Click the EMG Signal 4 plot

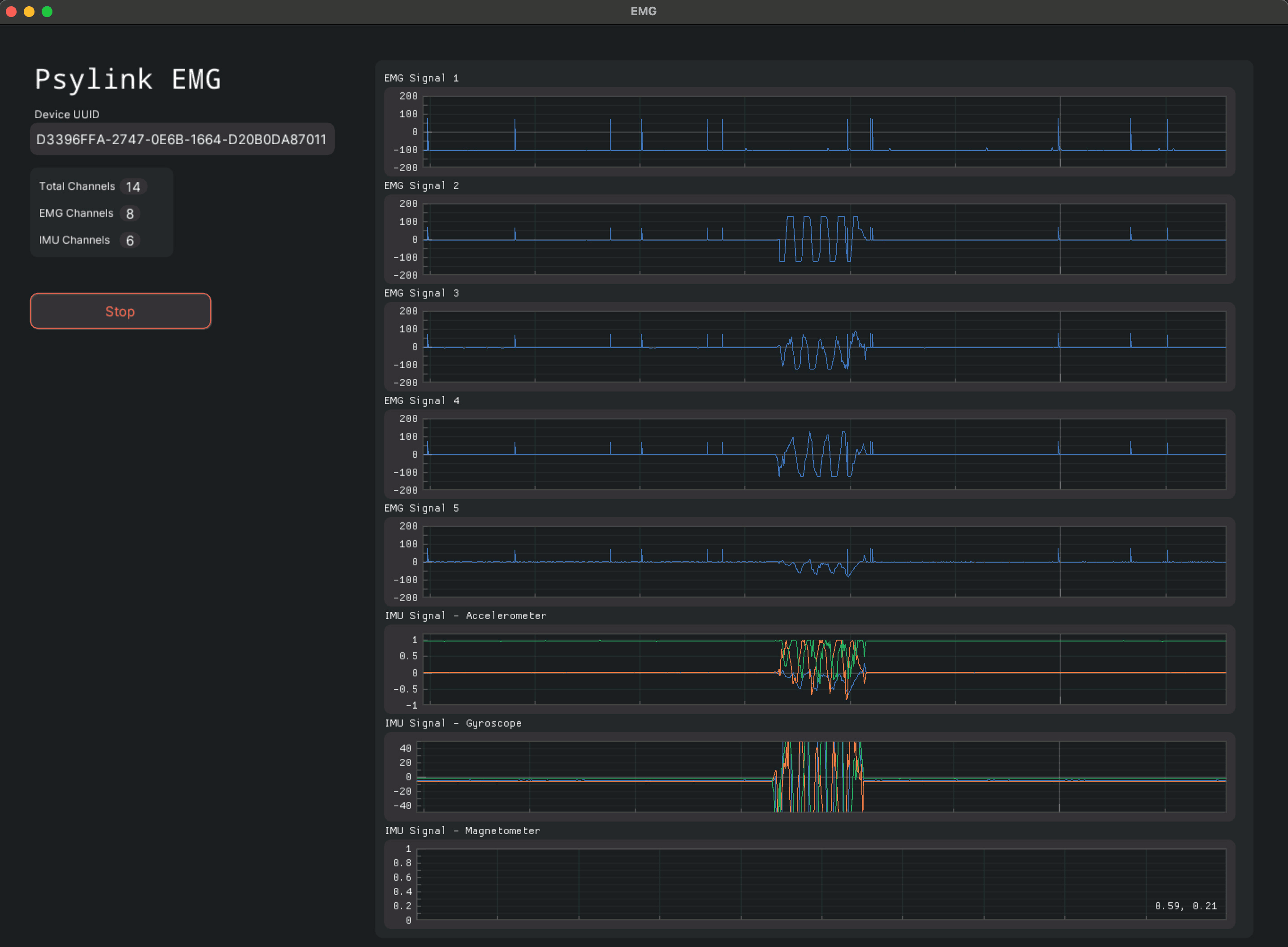(809, 454)
